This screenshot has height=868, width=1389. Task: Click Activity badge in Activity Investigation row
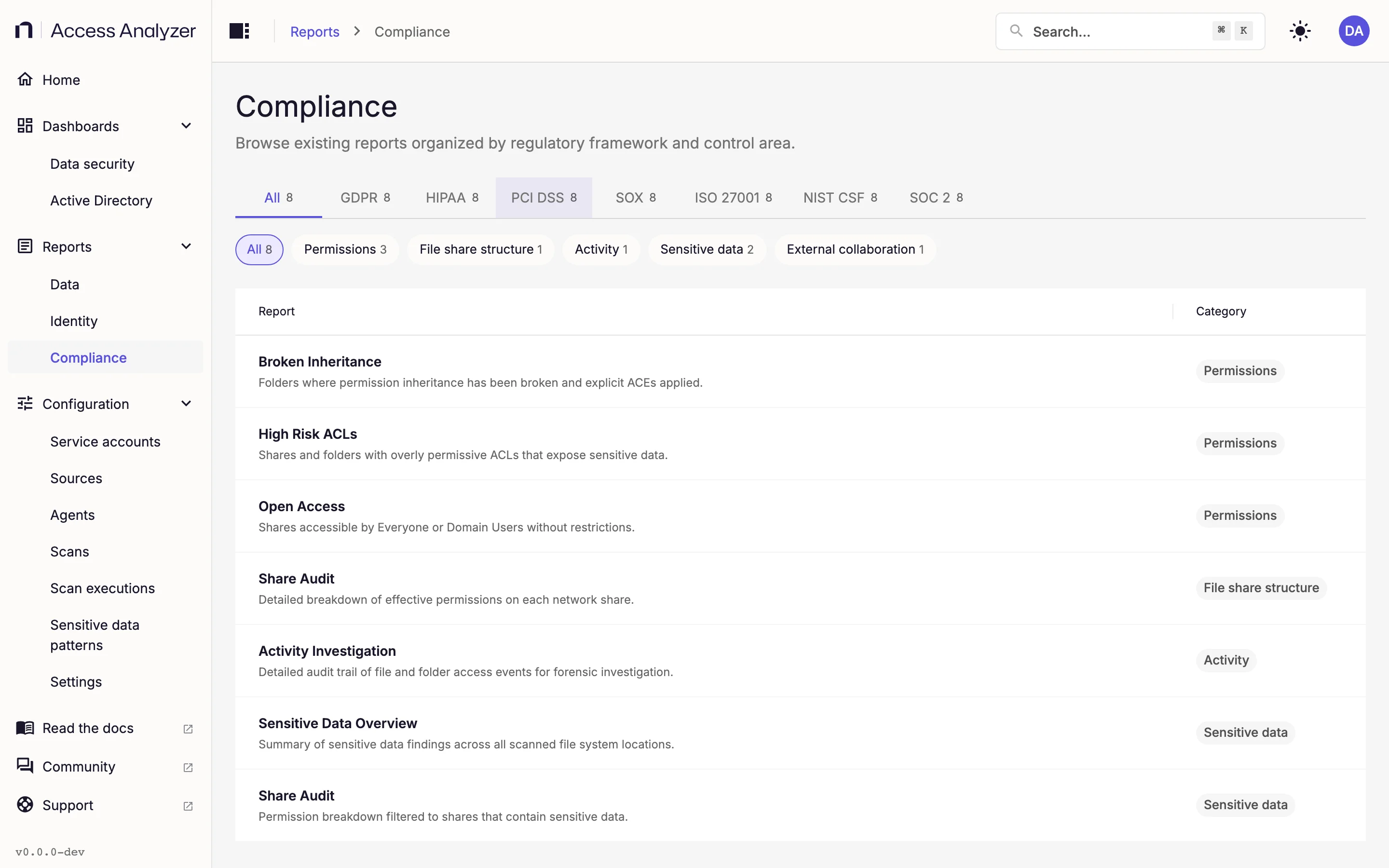[x=1226, y=660]
